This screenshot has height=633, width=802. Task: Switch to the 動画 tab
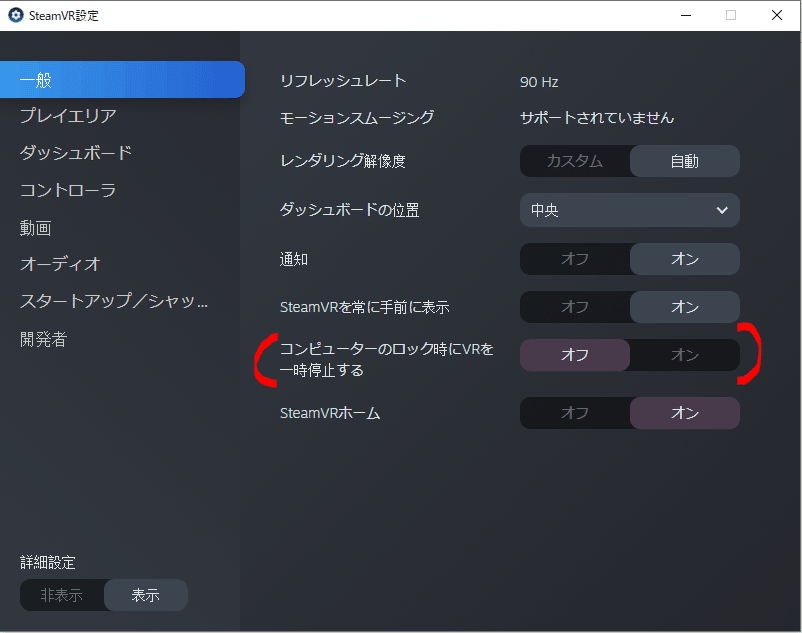(x=35, y=228)
